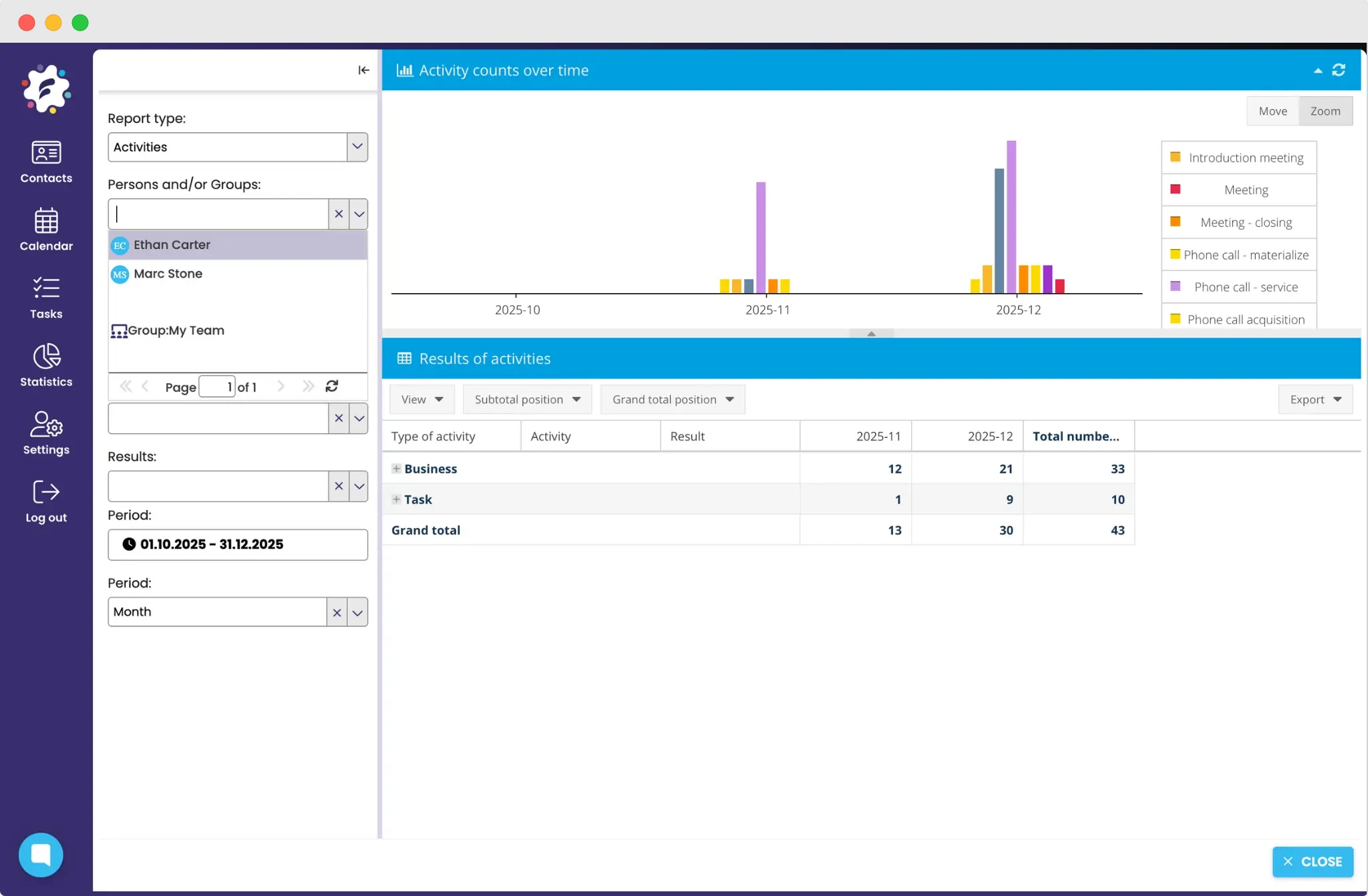
Task: Switch chart mode to Move
Action: pos(1272,111)
